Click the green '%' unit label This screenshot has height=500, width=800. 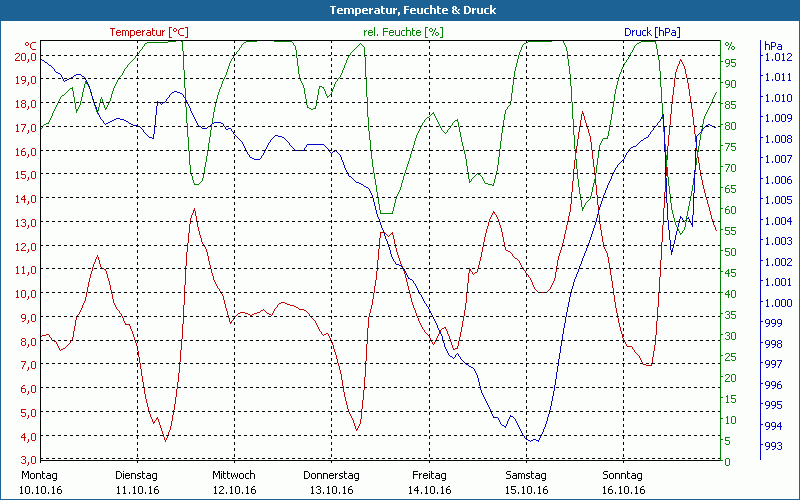point(730,46)
